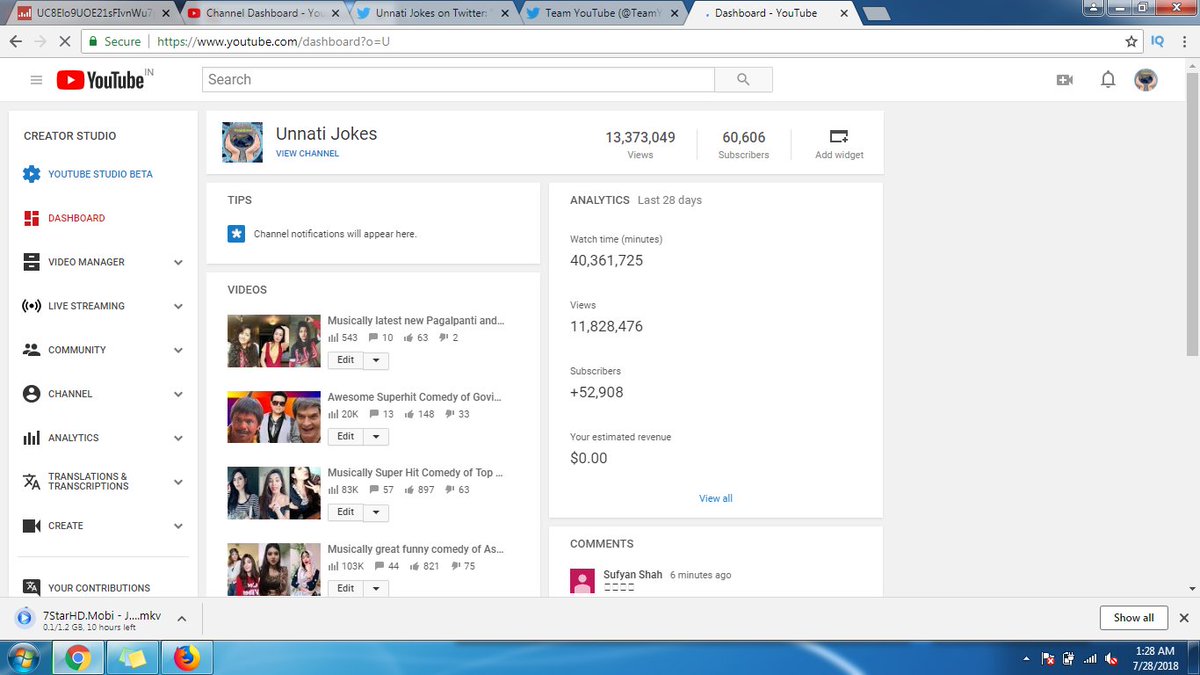The height and width of the screenshot is (675, 1200).
Task: Click the IQ extension icon
Action: click(1157, 42)
